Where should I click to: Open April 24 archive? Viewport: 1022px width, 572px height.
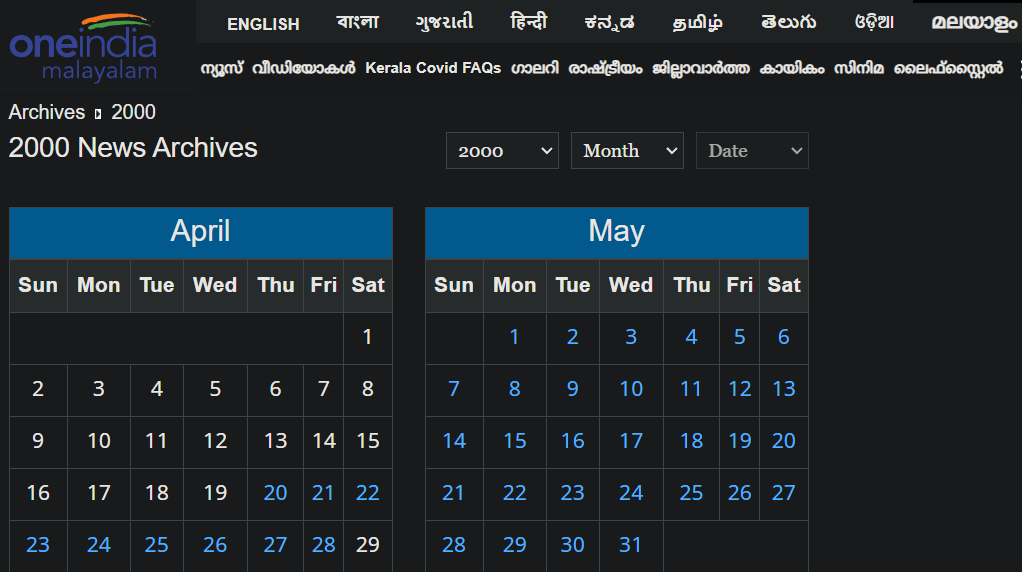[x=98, y=545]
